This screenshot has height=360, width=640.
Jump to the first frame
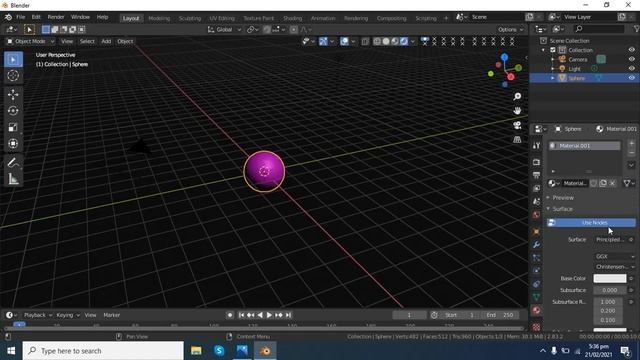click(241, 315)
